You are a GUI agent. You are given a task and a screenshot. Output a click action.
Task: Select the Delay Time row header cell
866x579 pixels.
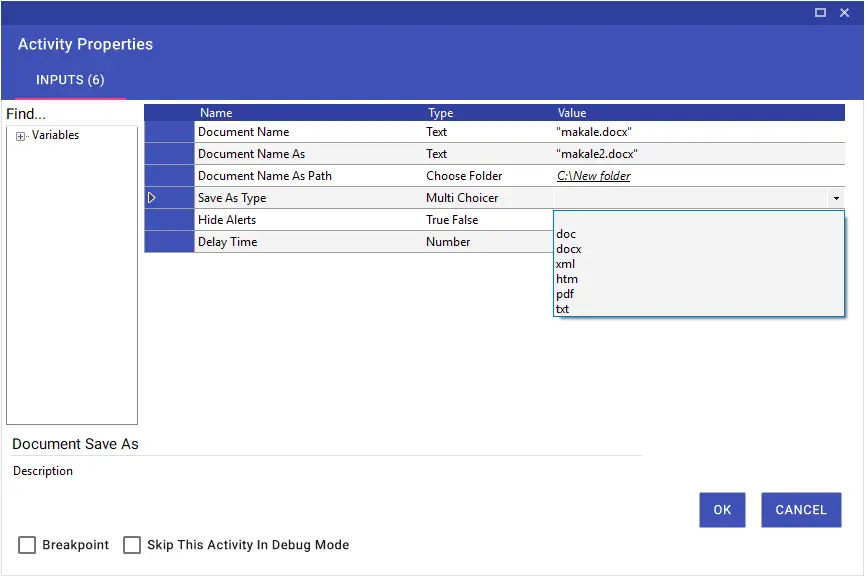(170, 242)
